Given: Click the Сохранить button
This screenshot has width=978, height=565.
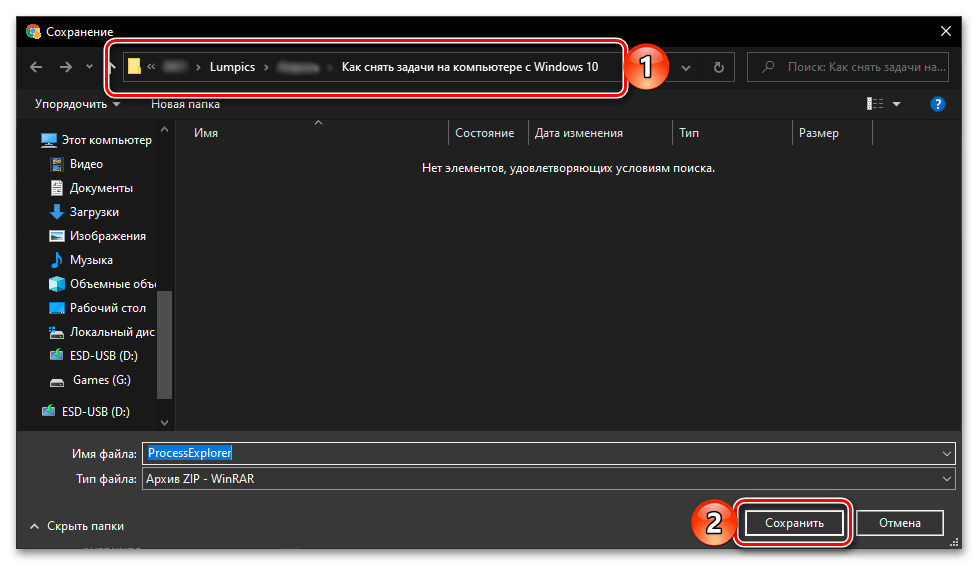Looking at the screenshot, I should 794,523.
